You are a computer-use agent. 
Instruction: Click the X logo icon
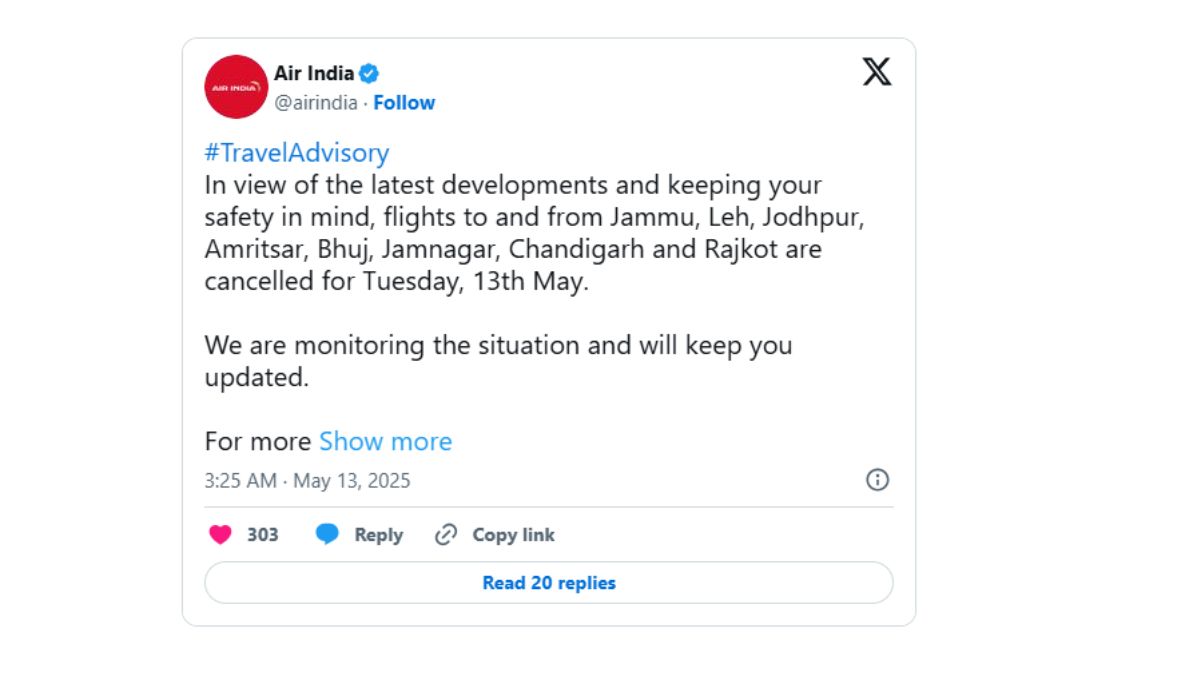coord(877,72)
